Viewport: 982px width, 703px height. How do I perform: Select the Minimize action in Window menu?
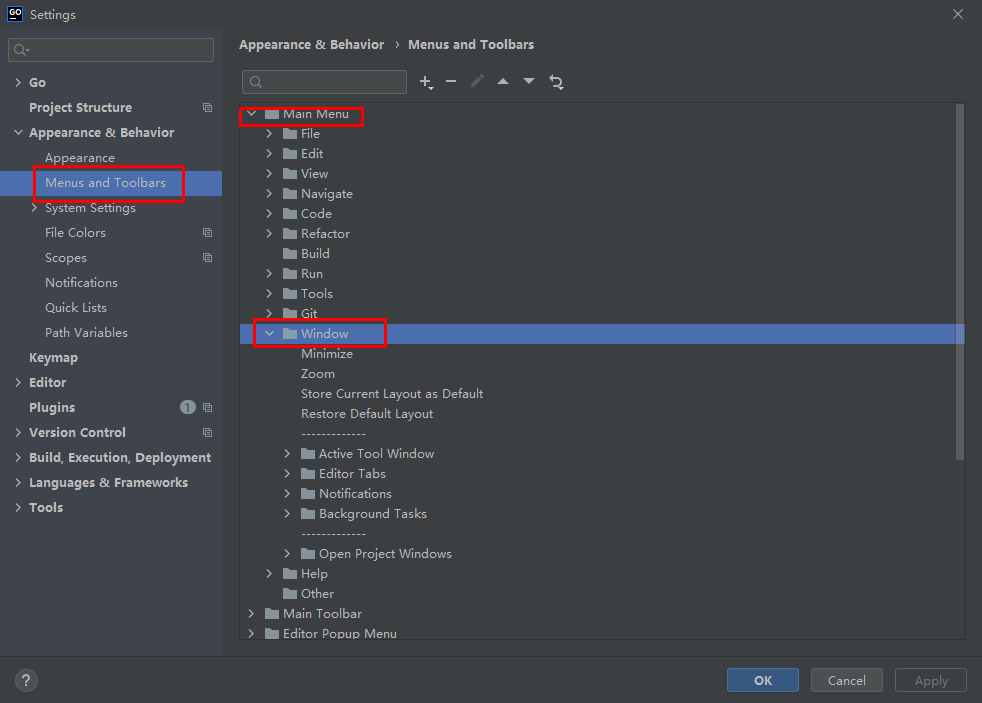click(327, 354)
